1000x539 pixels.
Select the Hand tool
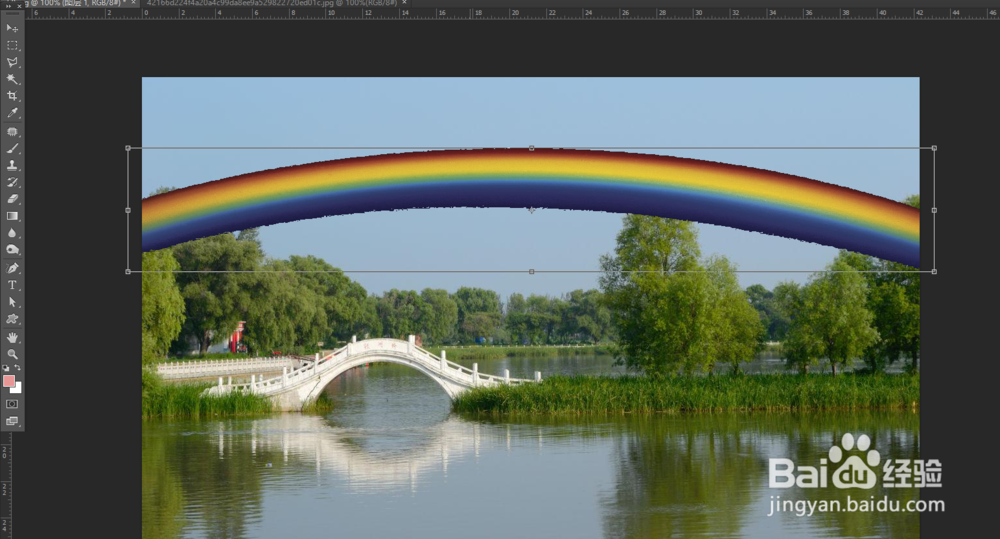[x=12, y=337]
